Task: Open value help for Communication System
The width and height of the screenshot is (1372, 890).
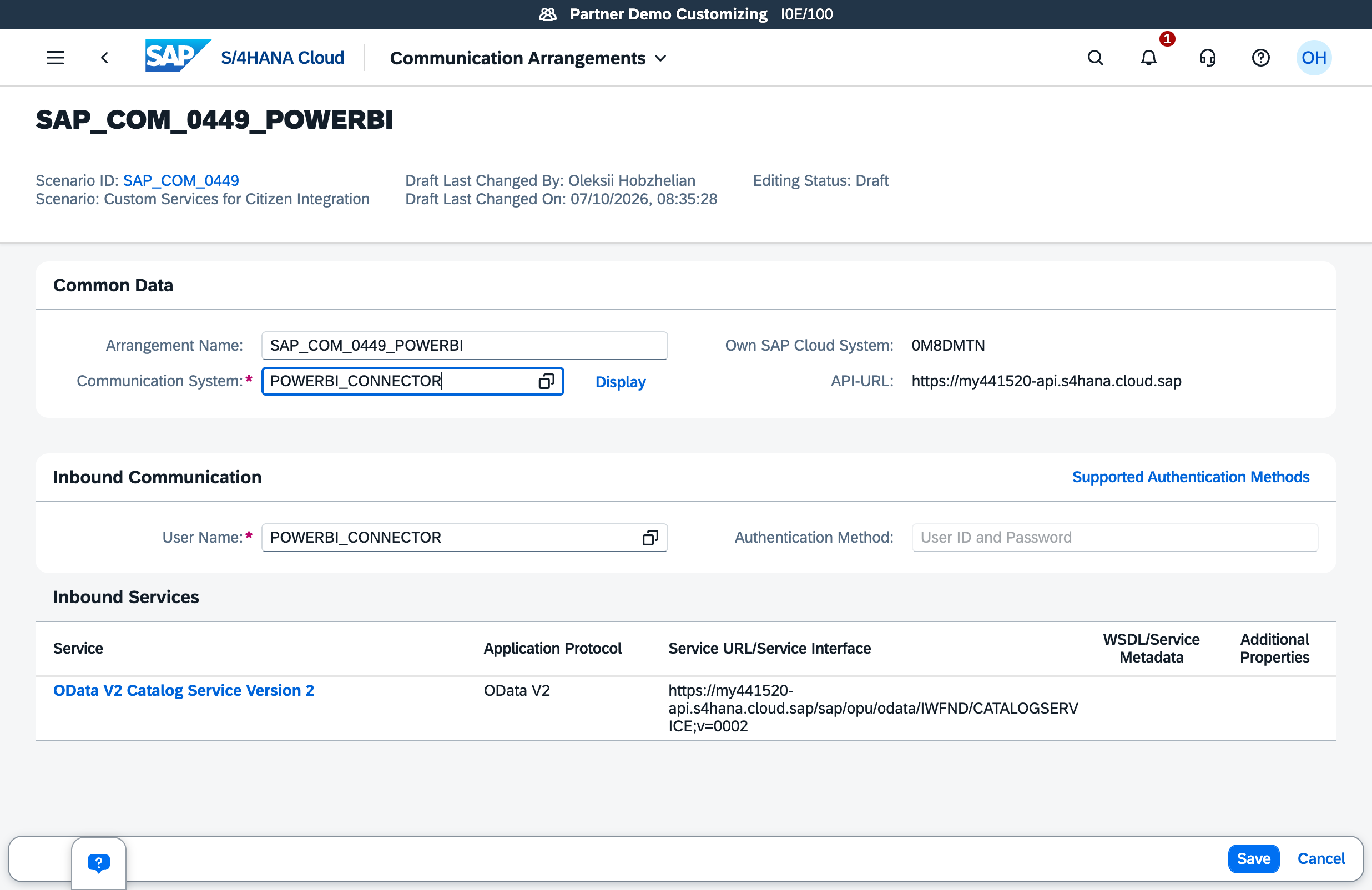Action: click(x=546, y=381)
